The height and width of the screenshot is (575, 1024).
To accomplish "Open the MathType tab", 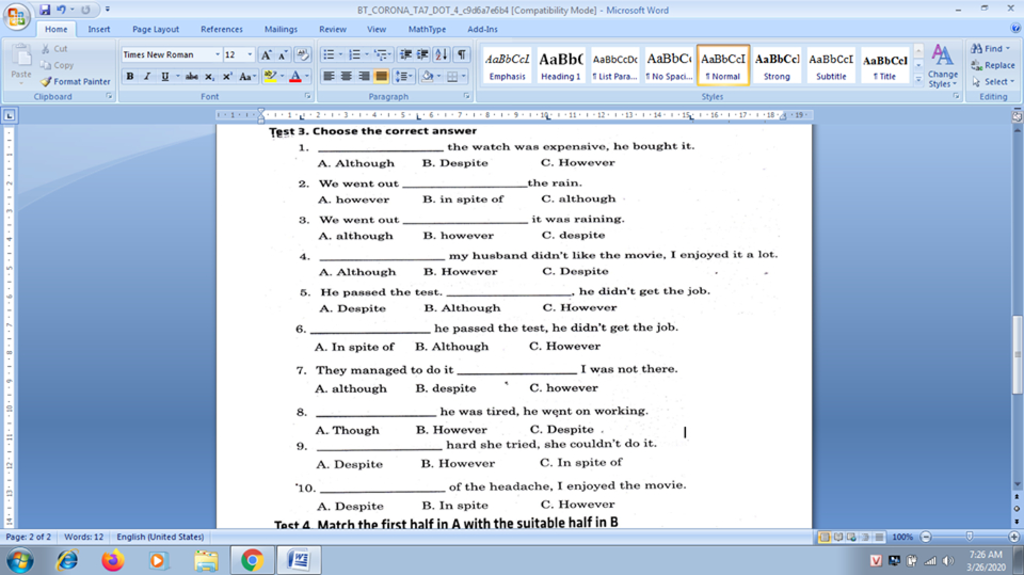I will tap(427, 29).
